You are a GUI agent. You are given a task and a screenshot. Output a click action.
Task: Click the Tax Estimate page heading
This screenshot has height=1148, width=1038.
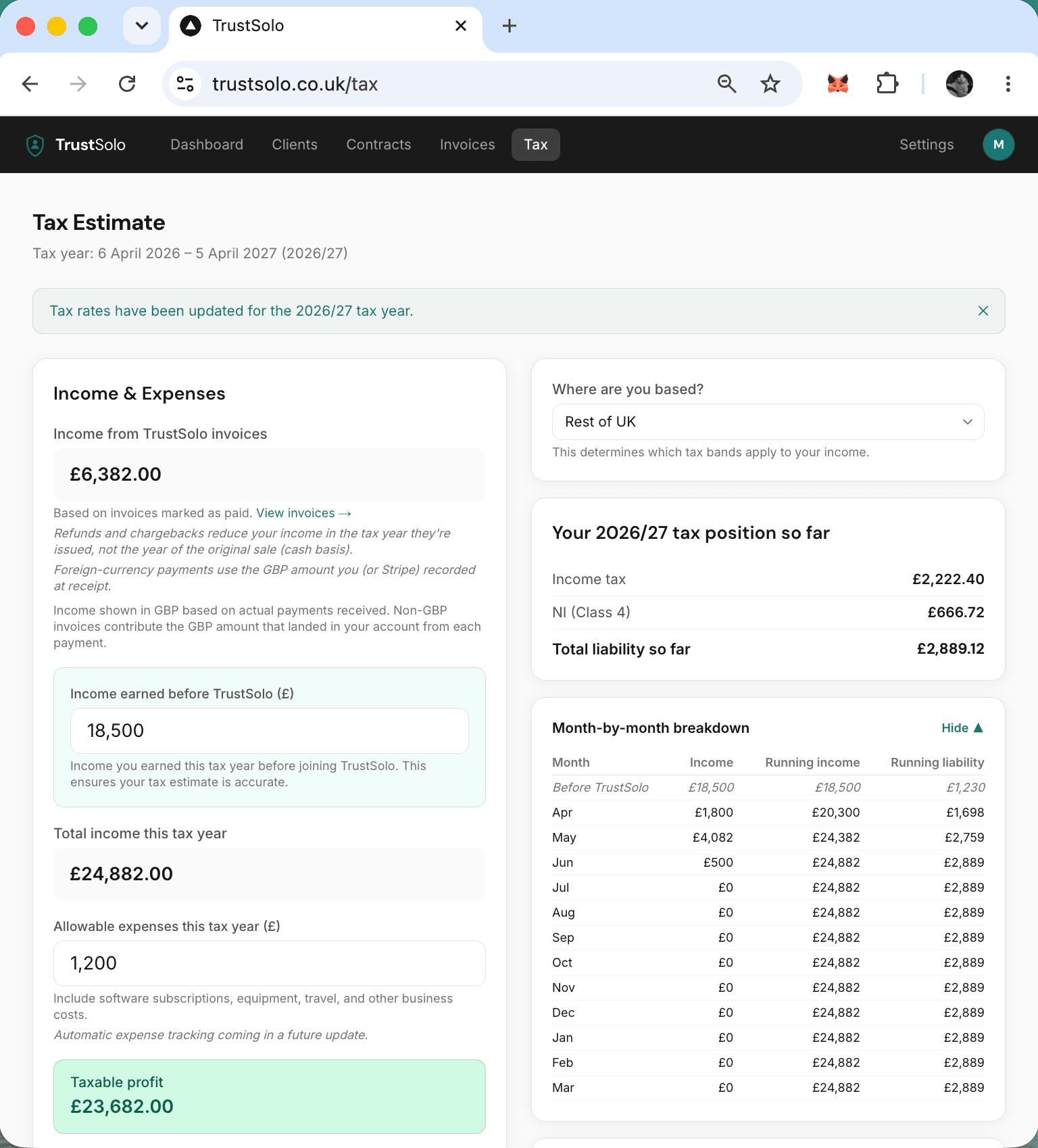(99, 222)
